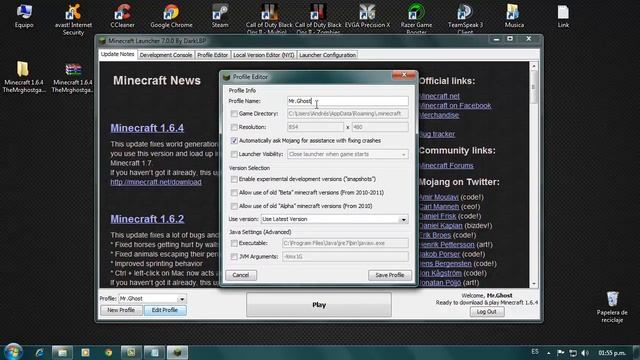
Task: Switch to the Launcher Configuration tab
Action: (327, 55)
